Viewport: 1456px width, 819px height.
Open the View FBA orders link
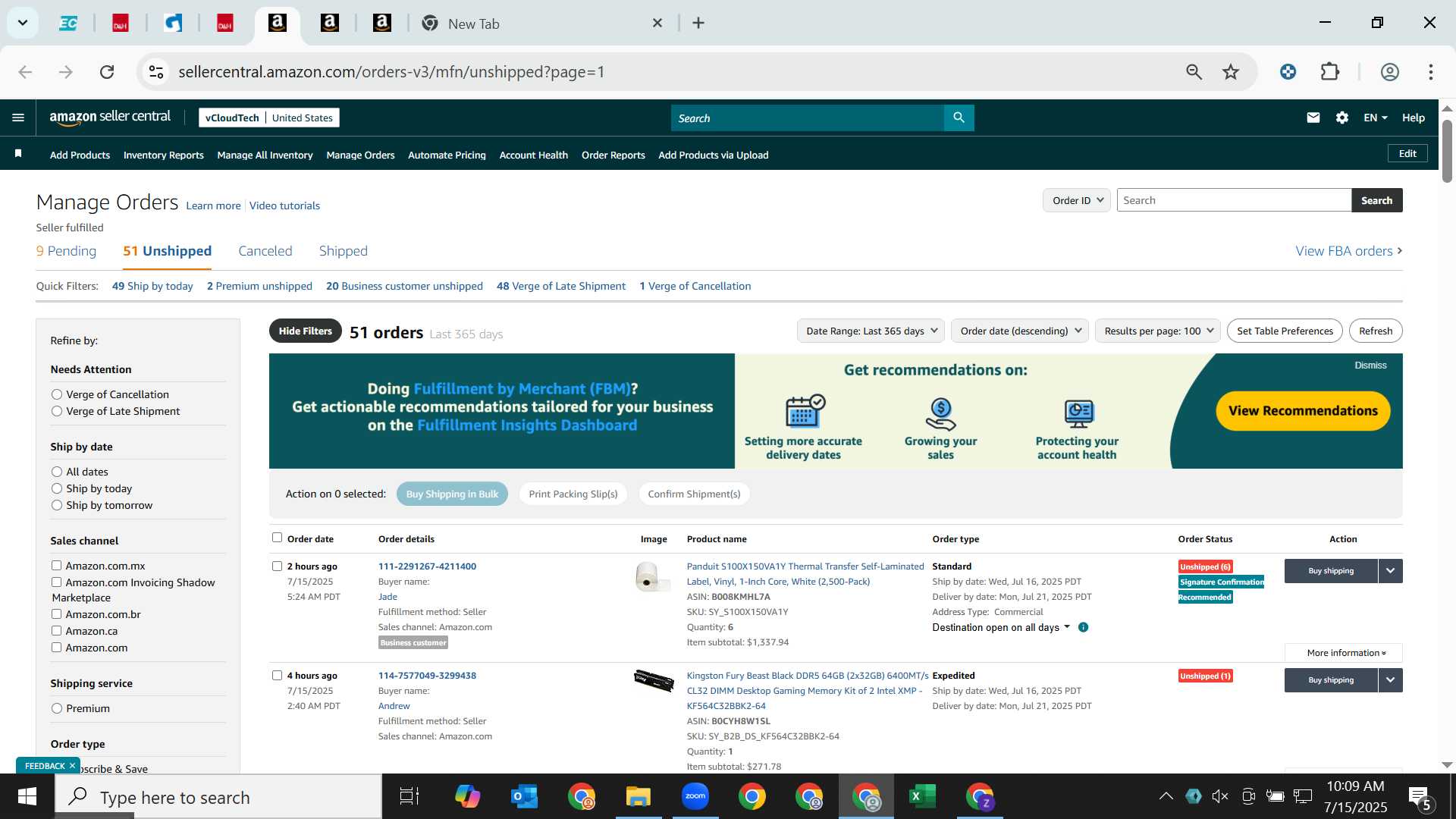pyautogui.click(x=1348, y=251)
